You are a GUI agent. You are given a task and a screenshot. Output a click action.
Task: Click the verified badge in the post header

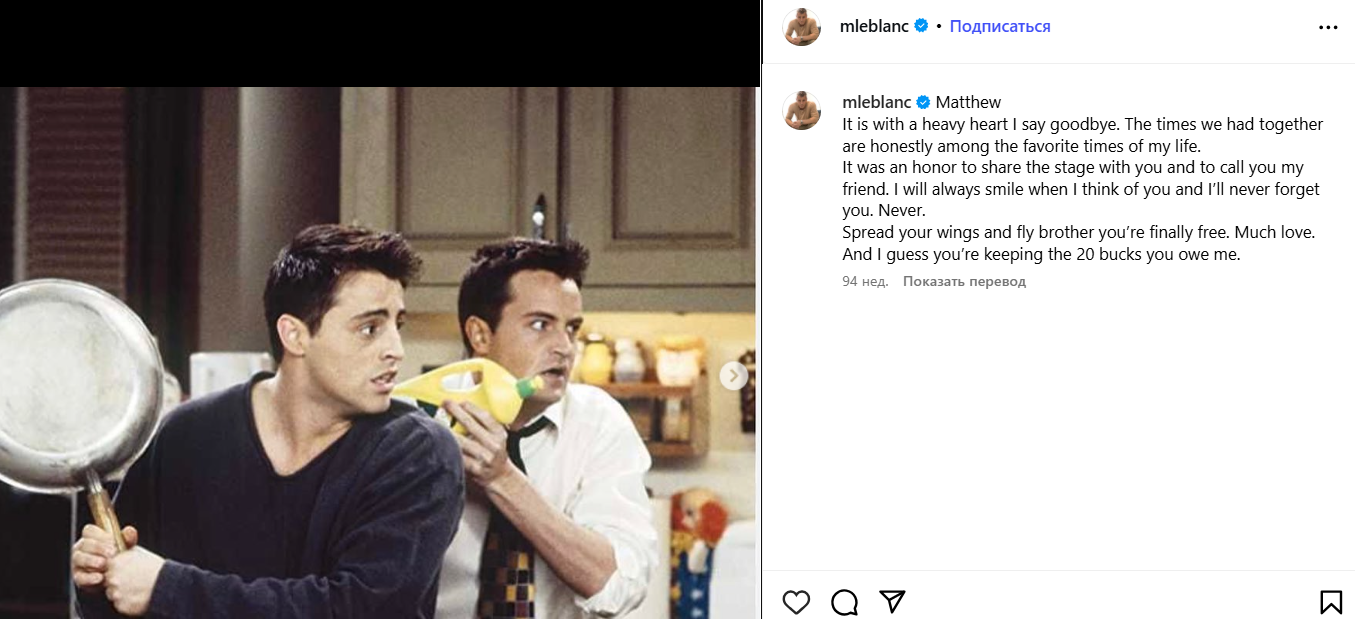point(922,26)
